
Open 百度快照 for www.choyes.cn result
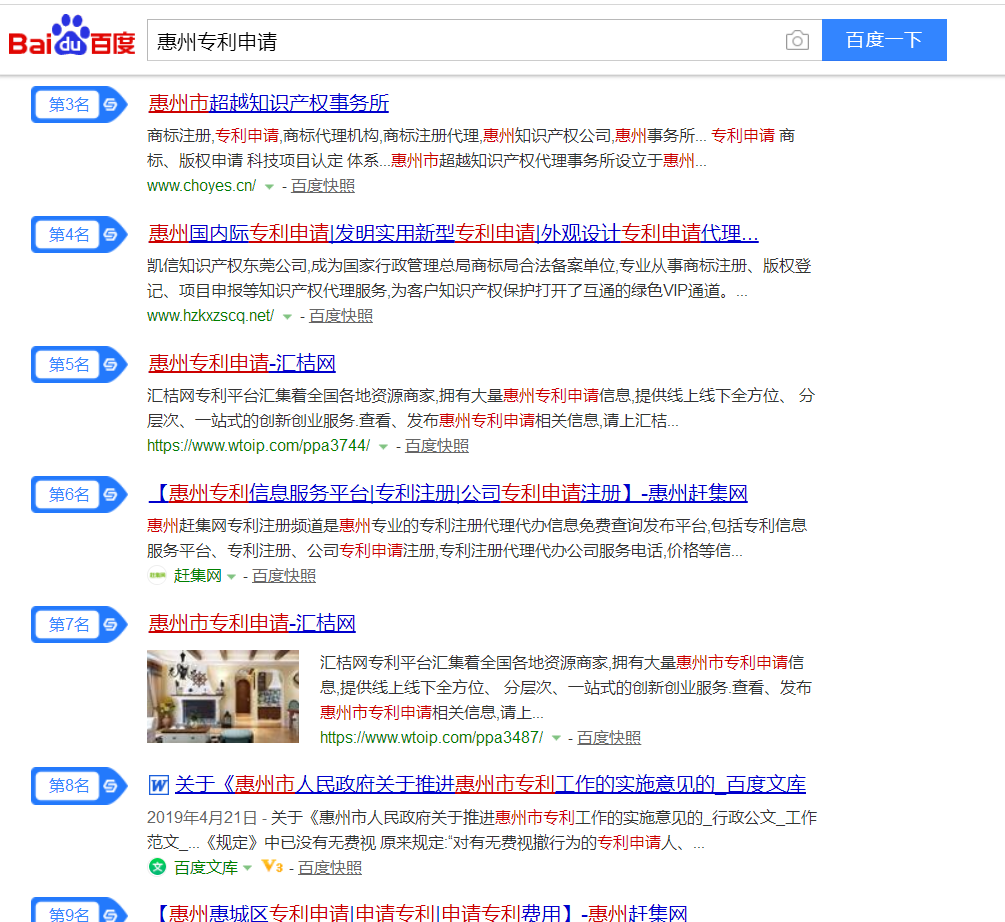[322, 186]
